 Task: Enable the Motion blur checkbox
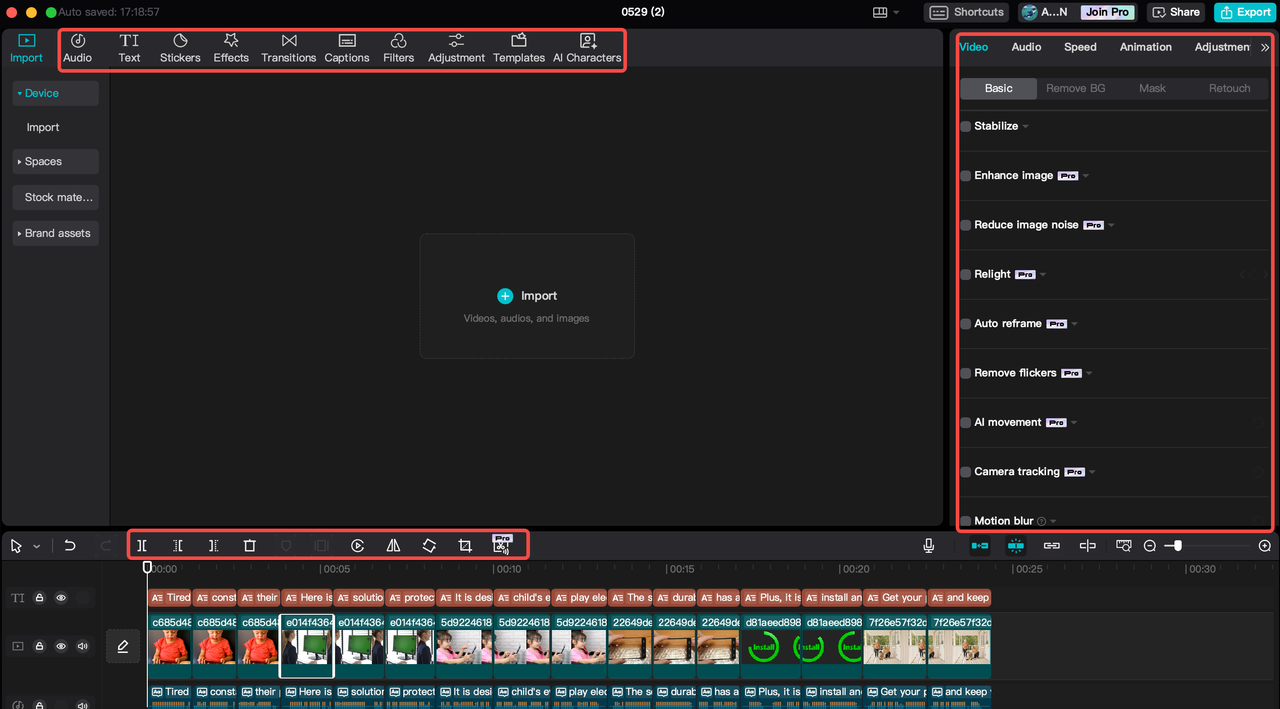[966, 521]
